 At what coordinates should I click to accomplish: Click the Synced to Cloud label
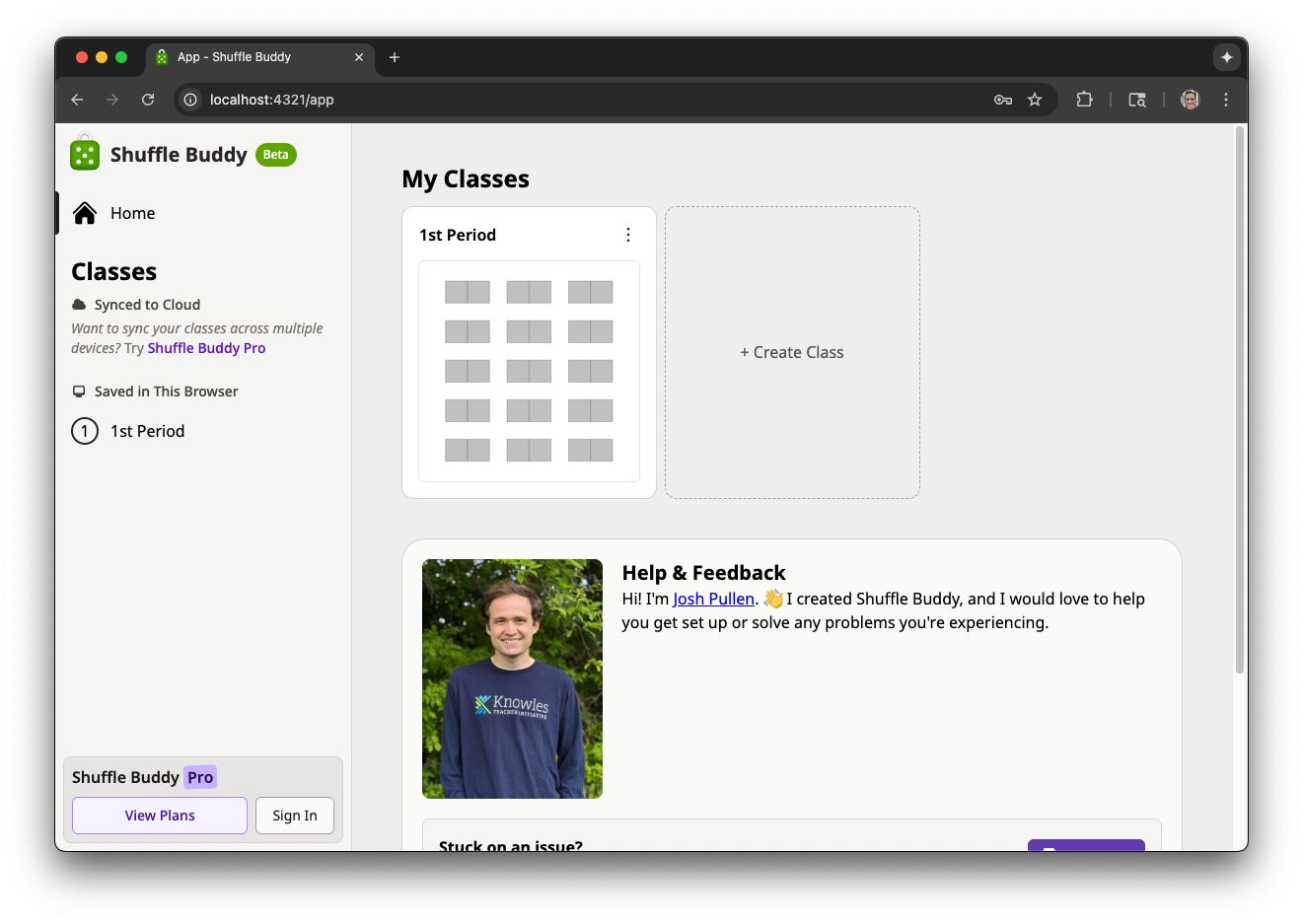tap(147, 305)
